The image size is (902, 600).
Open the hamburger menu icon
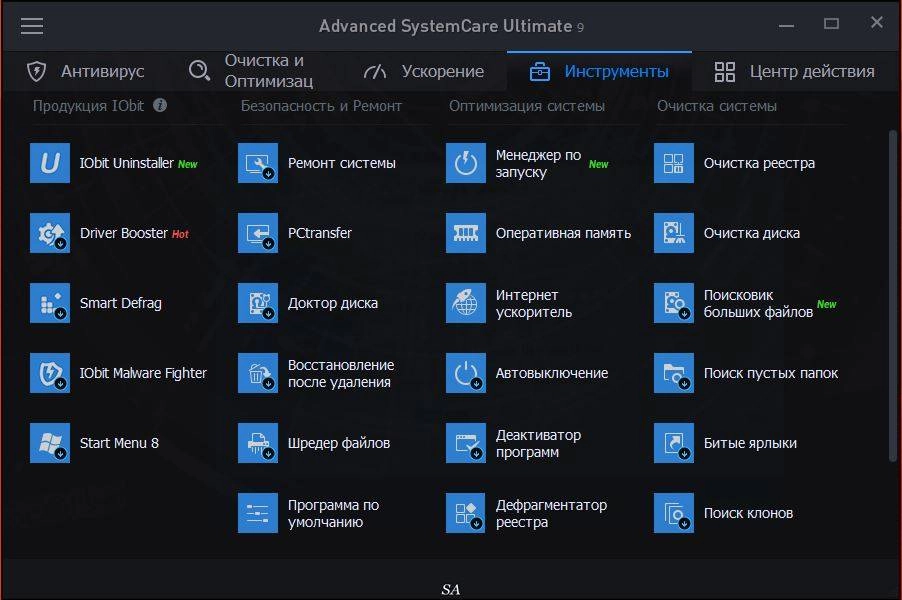click(32, 26)
